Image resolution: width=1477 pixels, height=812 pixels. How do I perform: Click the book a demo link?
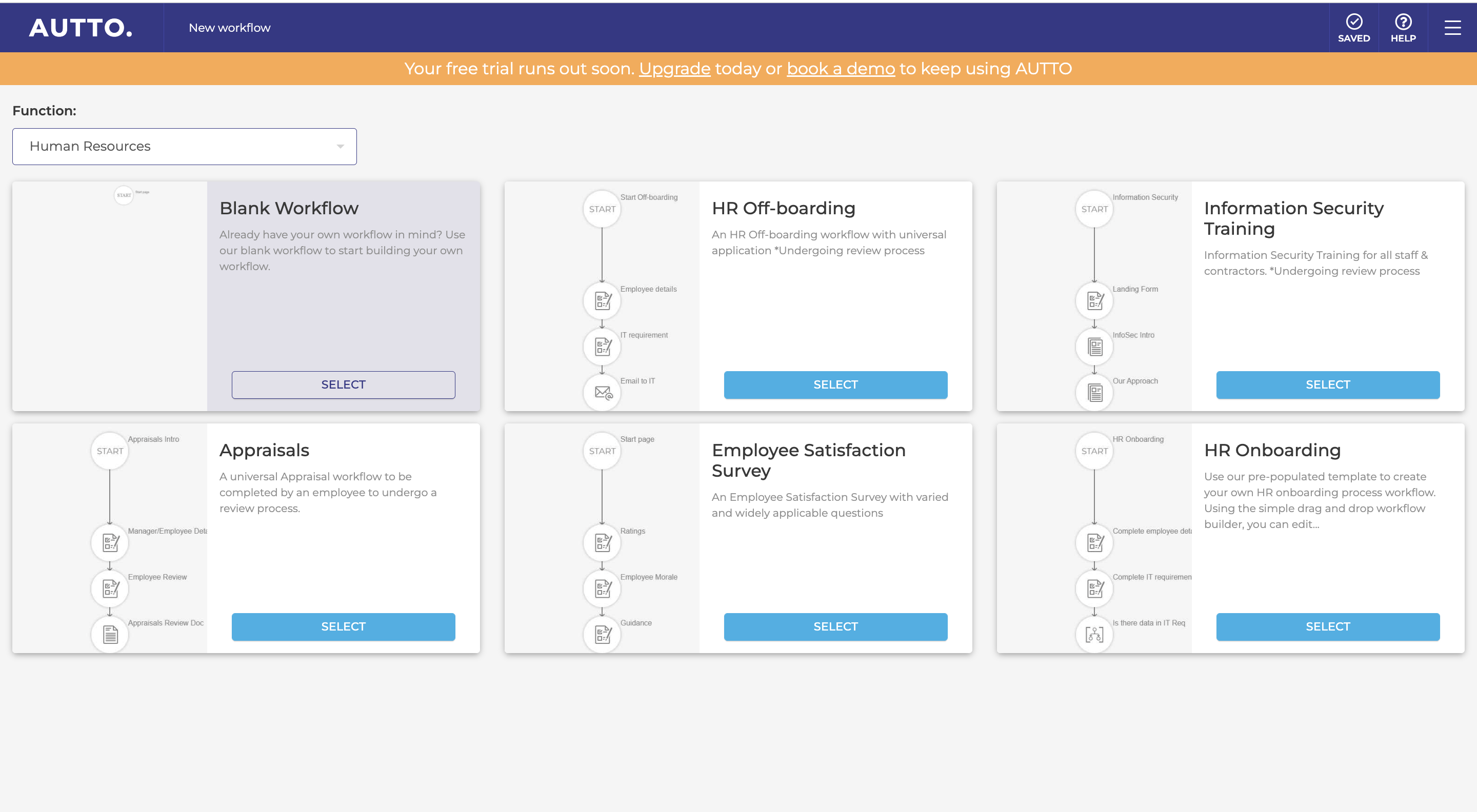tap(841, 69)
